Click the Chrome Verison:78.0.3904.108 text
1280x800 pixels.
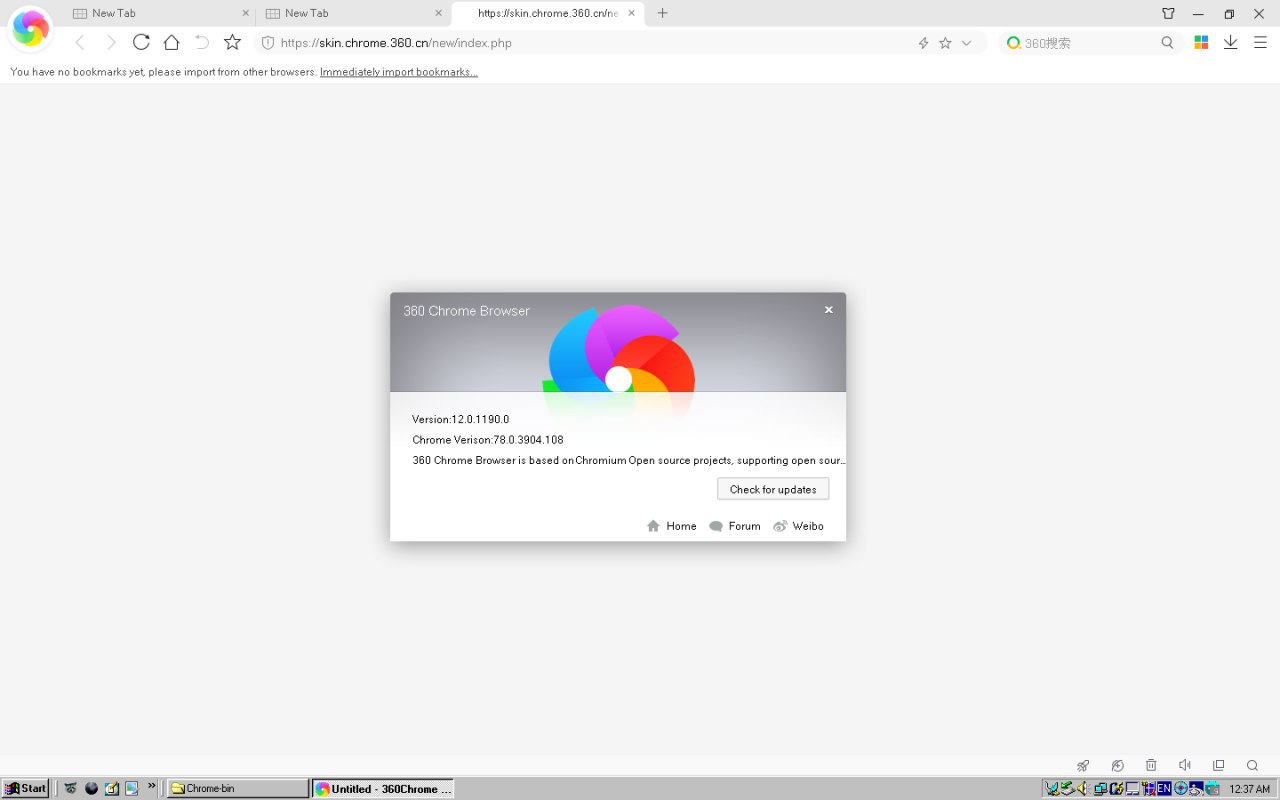(488, 440)
